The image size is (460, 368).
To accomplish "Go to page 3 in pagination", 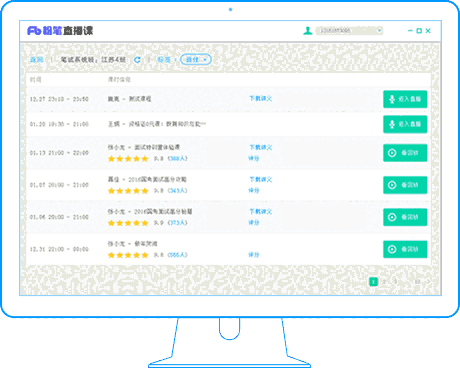I will click(395, 282).
